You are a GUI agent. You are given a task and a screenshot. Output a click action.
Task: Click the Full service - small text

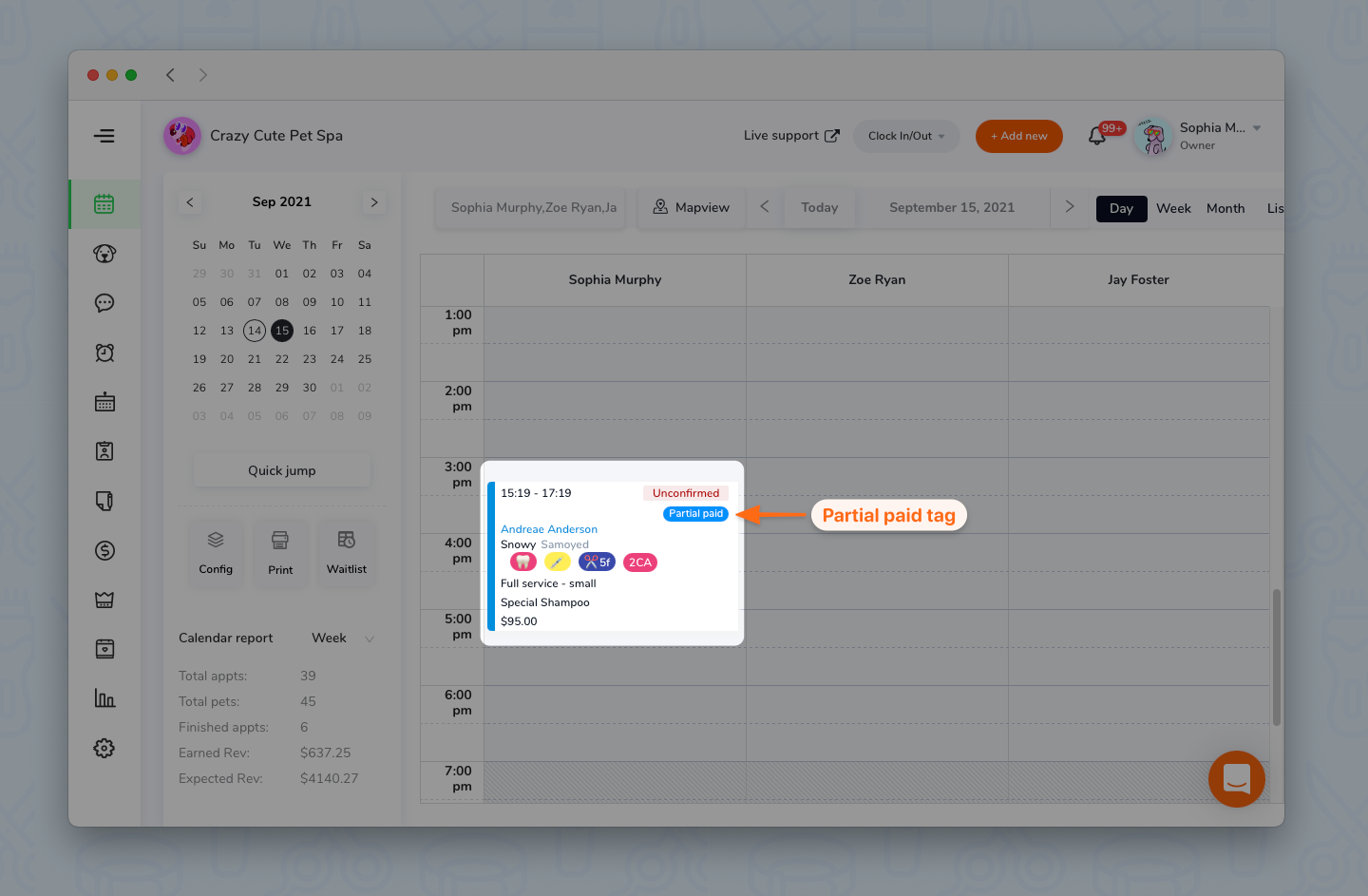click(548, 584)
